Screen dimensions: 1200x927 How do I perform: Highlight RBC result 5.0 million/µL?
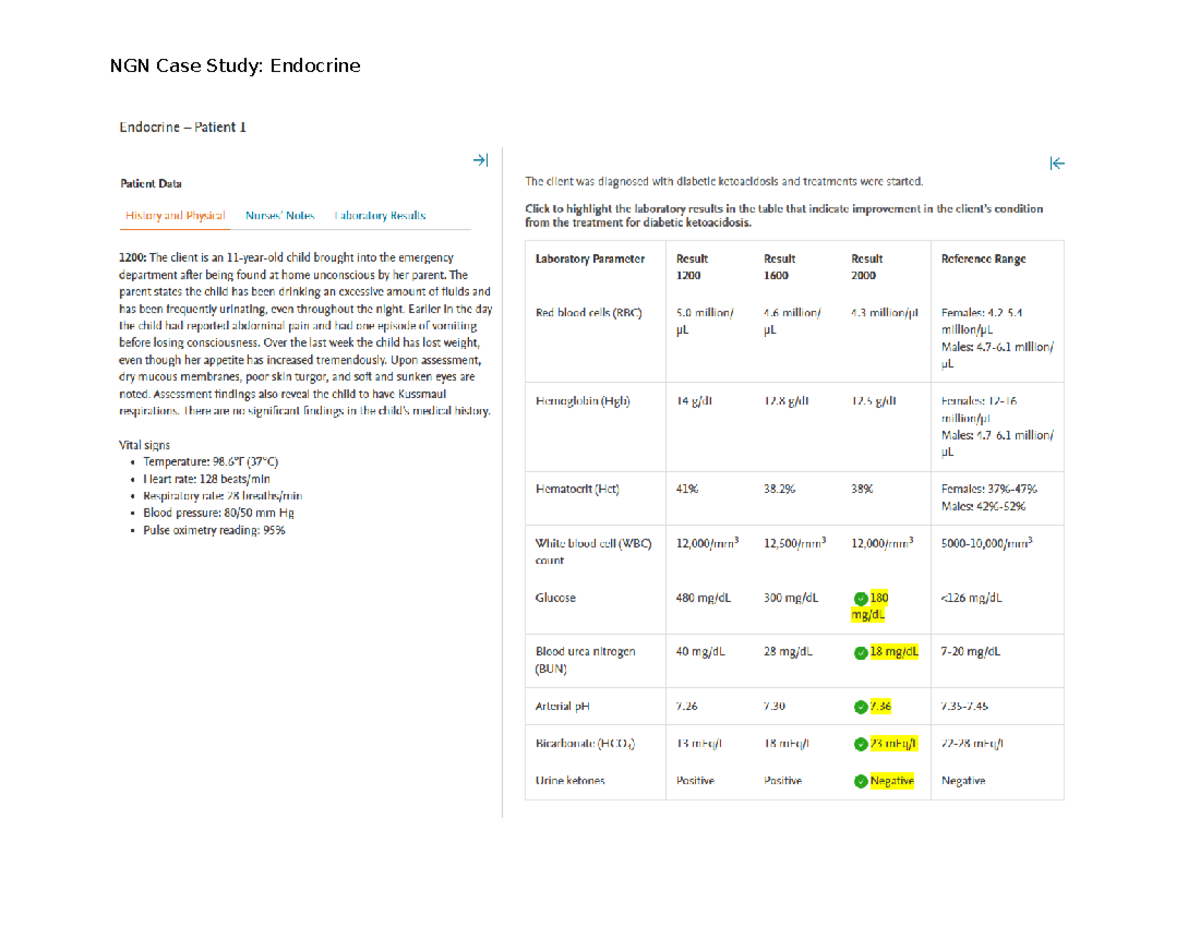pos(705,320)
